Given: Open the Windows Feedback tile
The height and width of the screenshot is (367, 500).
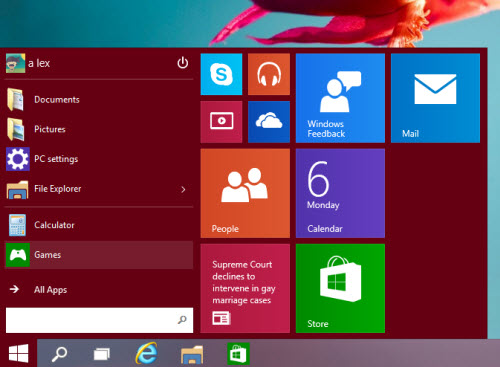Looking at the screenshot, I should coord(340,98).
